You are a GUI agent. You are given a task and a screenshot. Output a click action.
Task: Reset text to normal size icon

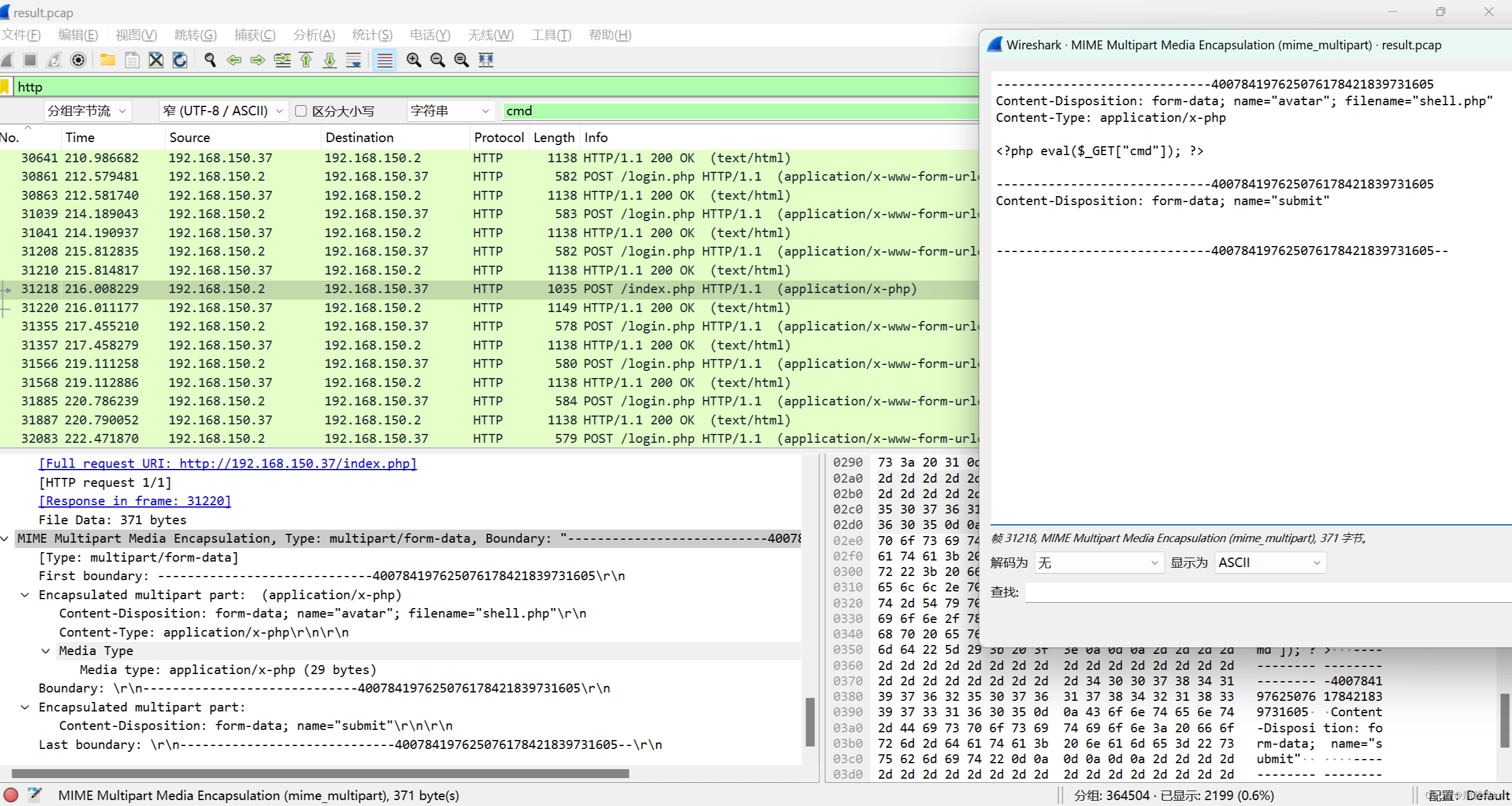click(x=461, y=60)
